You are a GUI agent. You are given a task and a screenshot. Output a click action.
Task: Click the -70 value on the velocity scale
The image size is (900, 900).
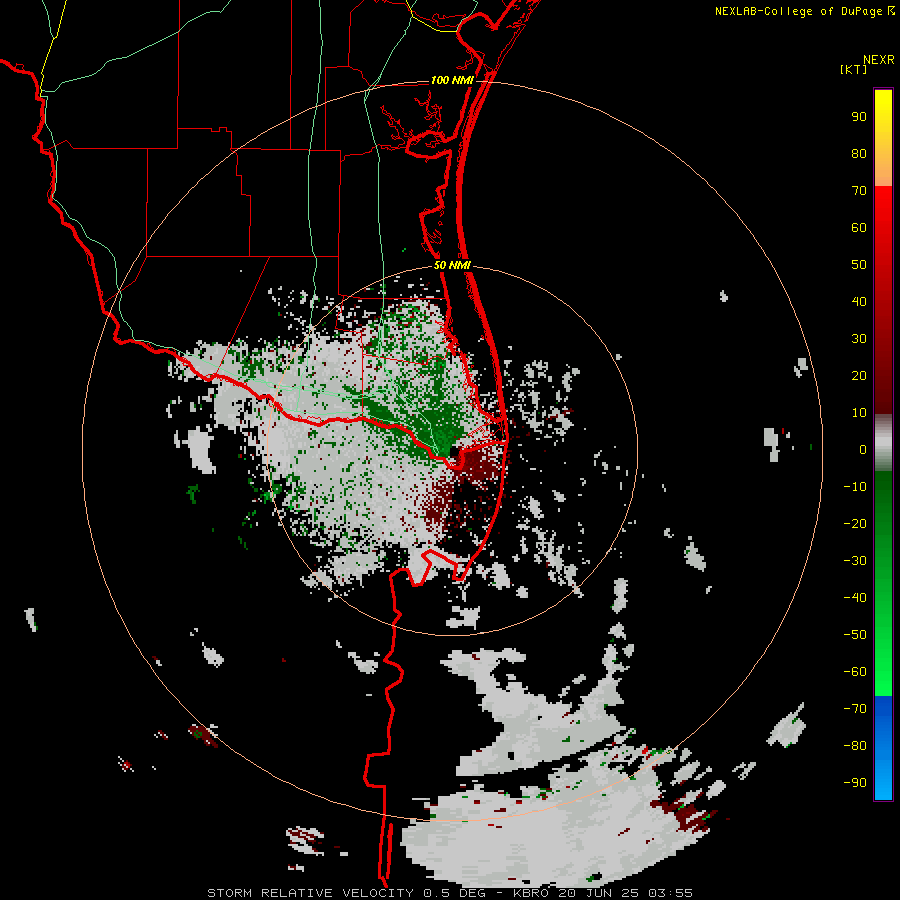(x=855, y=708)
